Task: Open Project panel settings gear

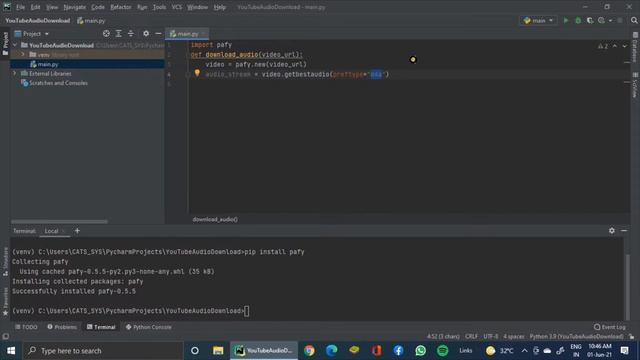Action: click(146, 33)
